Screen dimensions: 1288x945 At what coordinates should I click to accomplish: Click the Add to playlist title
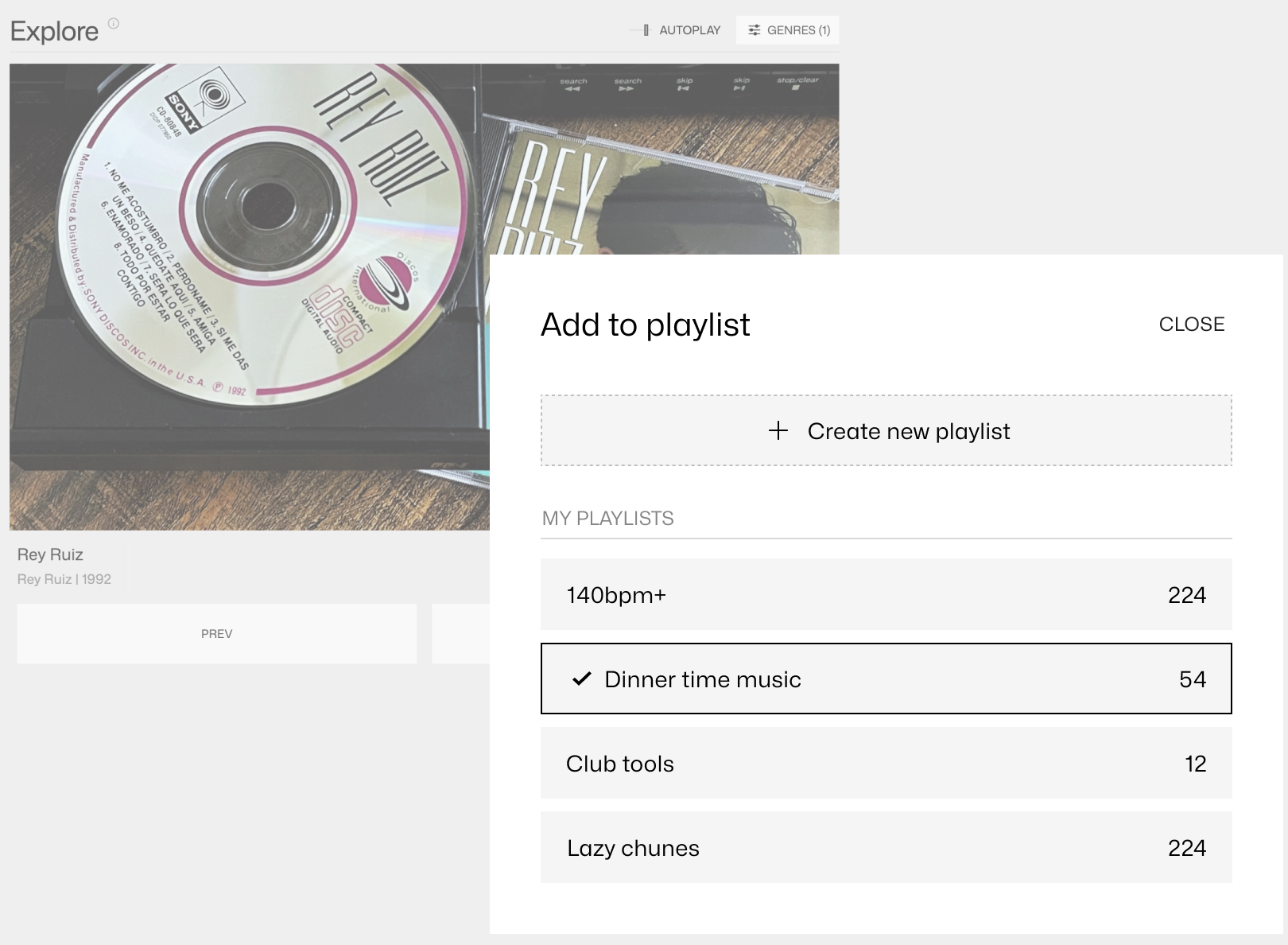pos(646,325)
